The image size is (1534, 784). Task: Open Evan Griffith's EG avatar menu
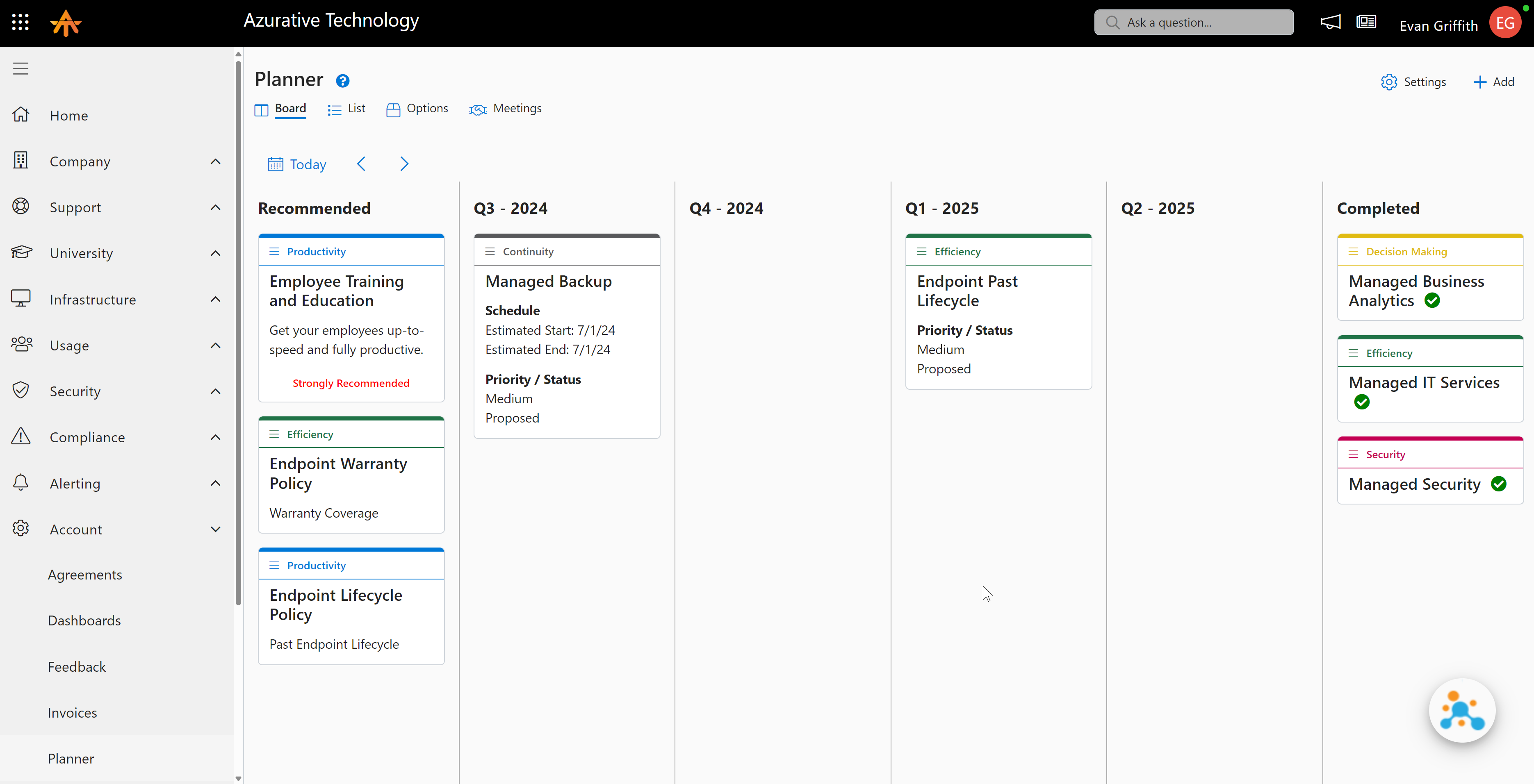1505,23
